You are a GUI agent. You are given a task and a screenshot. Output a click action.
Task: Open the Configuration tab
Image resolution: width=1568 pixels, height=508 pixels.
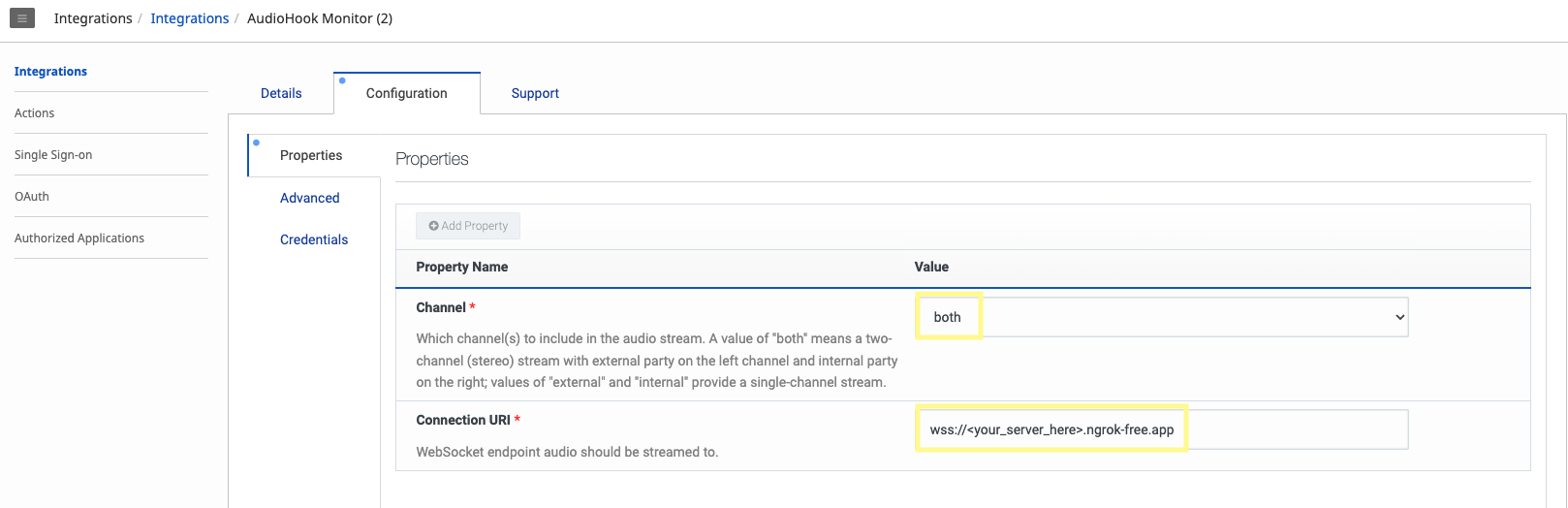pyautogui.click(x=406, y=94)
